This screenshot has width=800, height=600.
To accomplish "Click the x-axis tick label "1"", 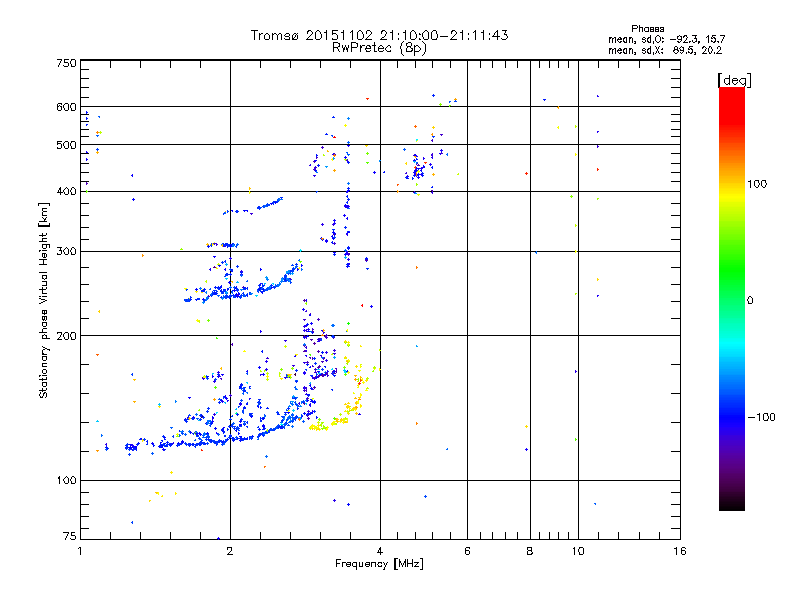I will point(80,551).
